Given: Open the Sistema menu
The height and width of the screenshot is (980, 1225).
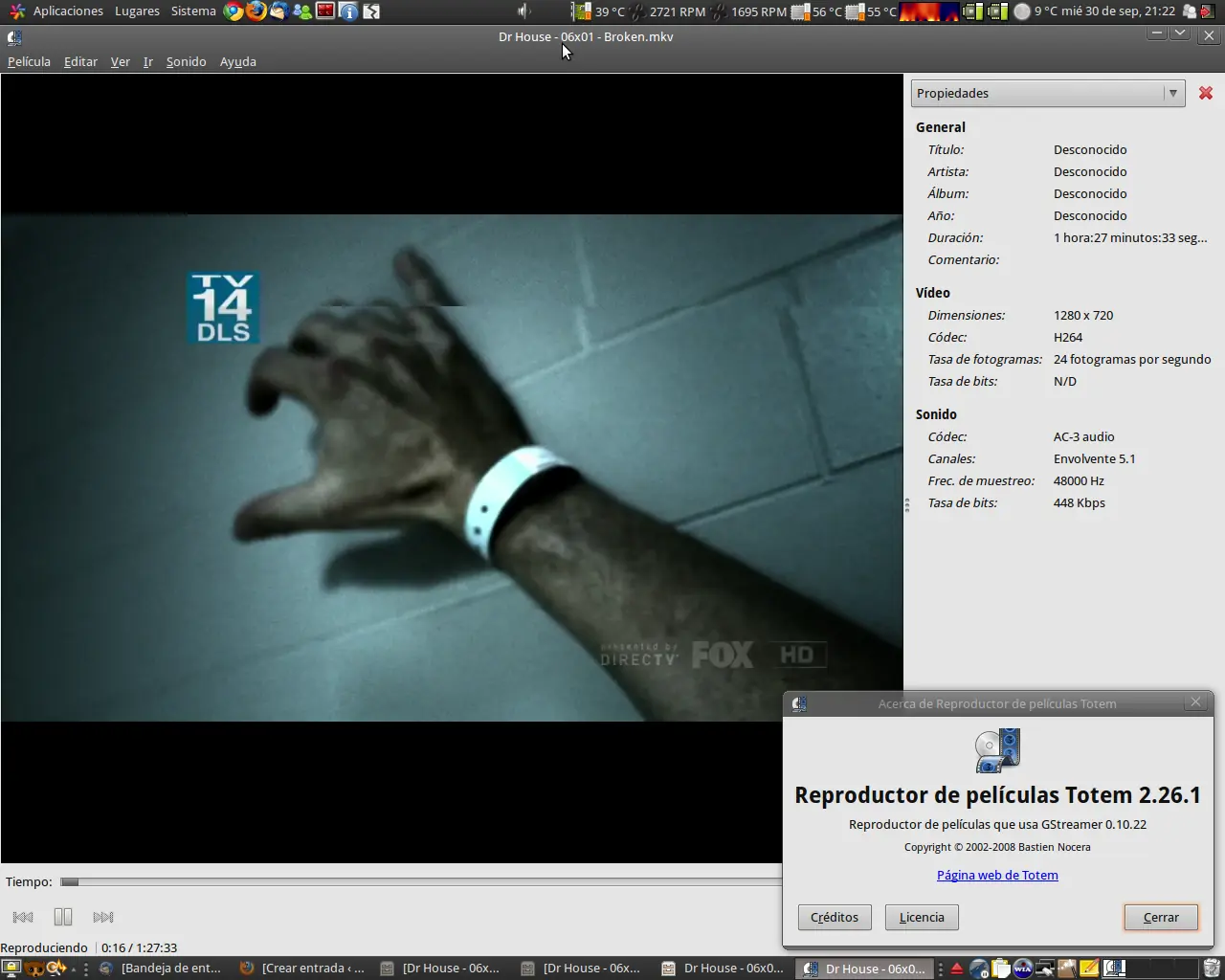Looking at the screenshot, I should 193,11.
